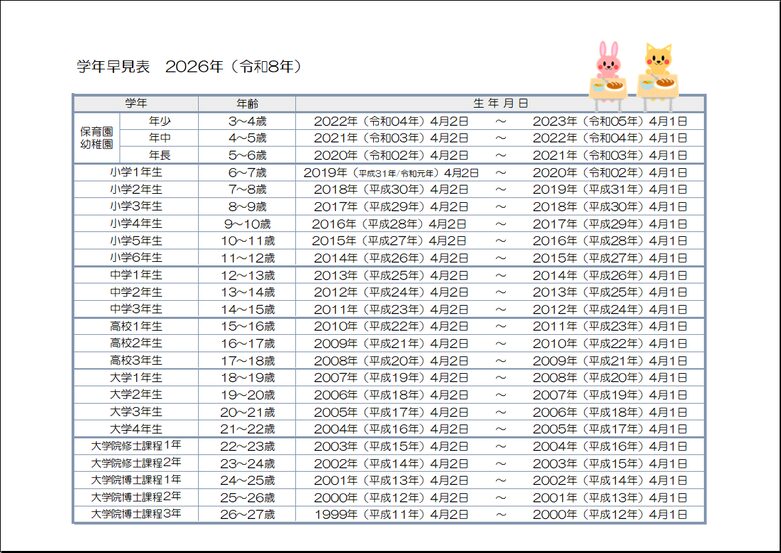Select the 学年 column header
781x553 pixels.
click(x=136, y=103)
